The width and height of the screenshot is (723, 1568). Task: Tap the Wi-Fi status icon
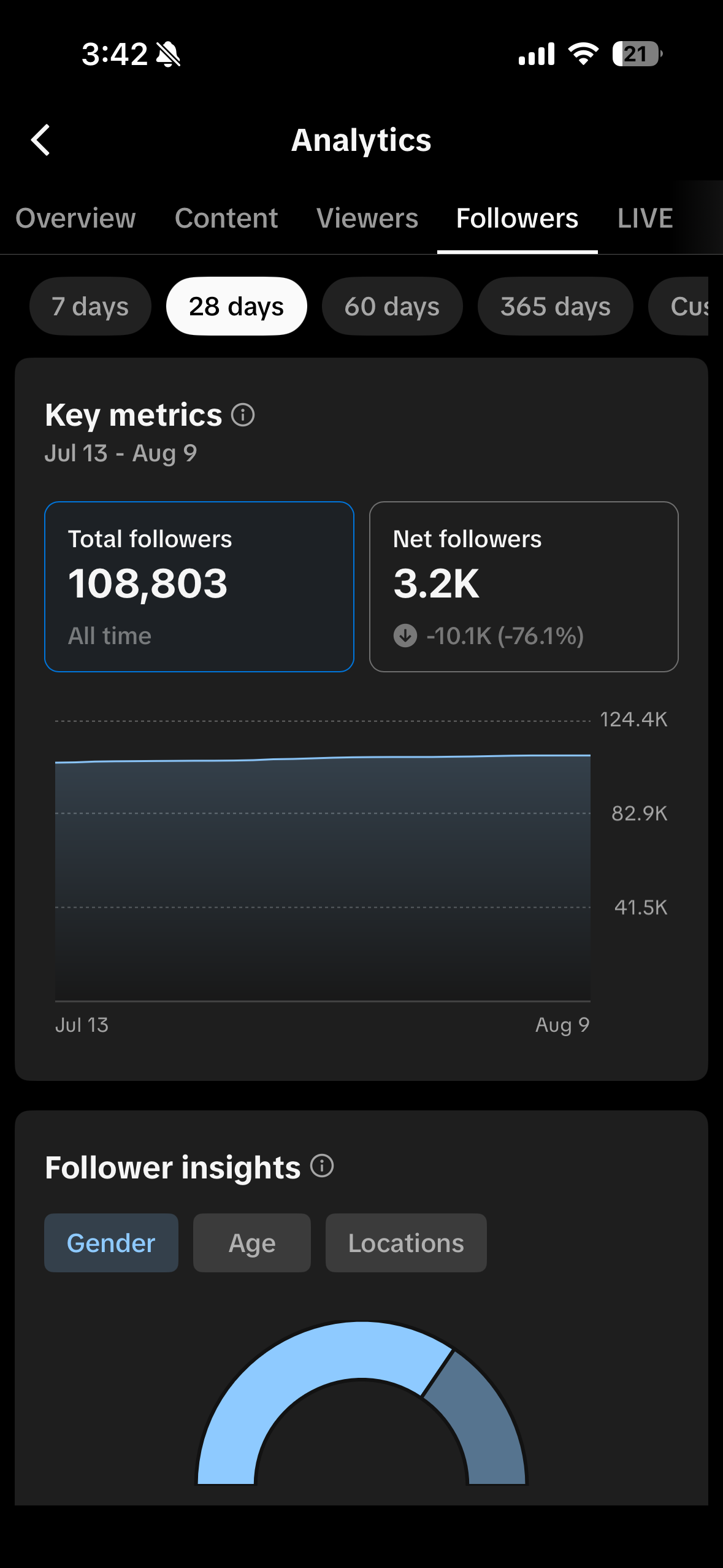coord(583,54)
